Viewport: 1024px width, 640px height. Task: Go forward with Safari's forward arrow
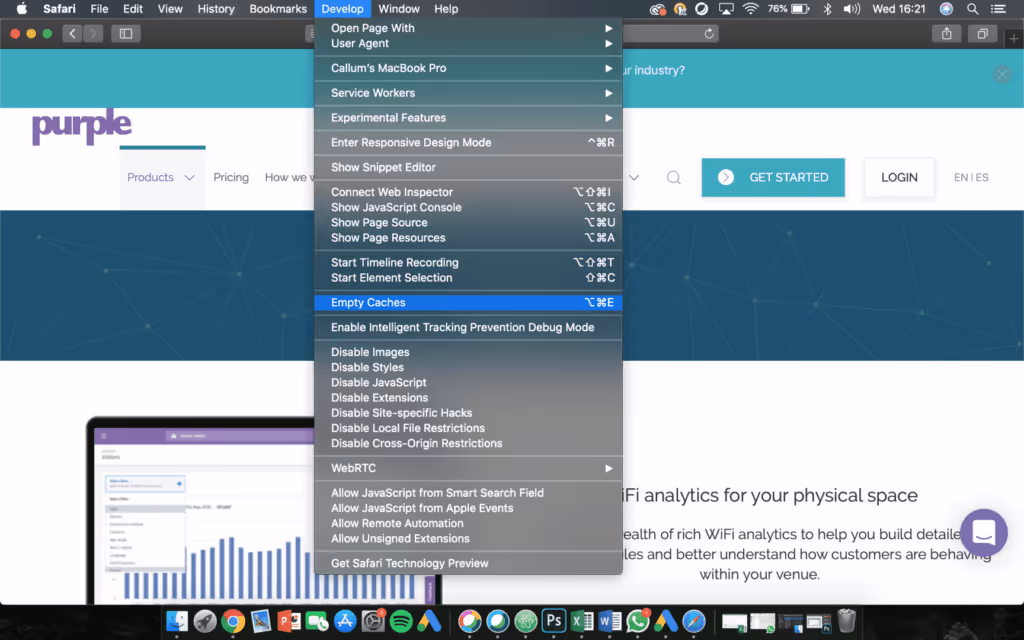[93, 33]
